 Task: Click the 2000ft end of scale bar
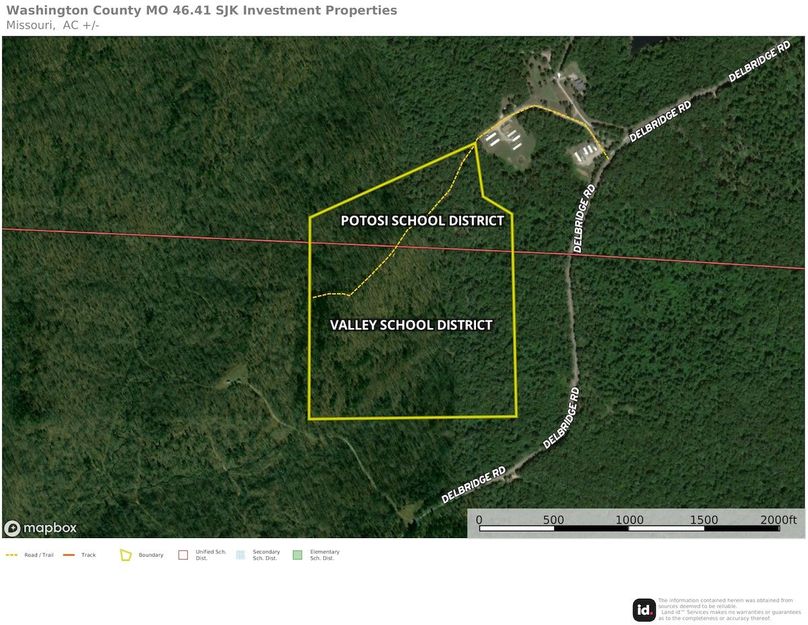click(777, 520)
